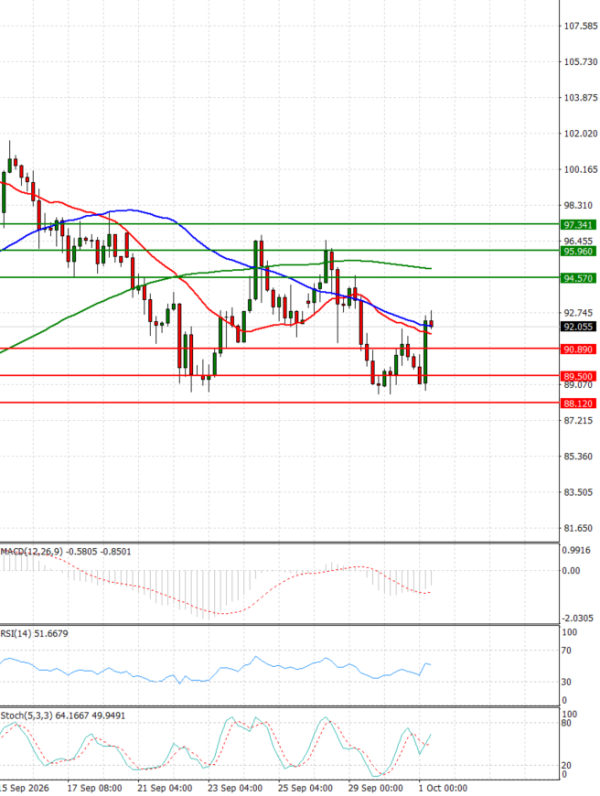Click the 105.730 price axis value
The width and height of the screenshot is (600, 796).
[581, 62]
